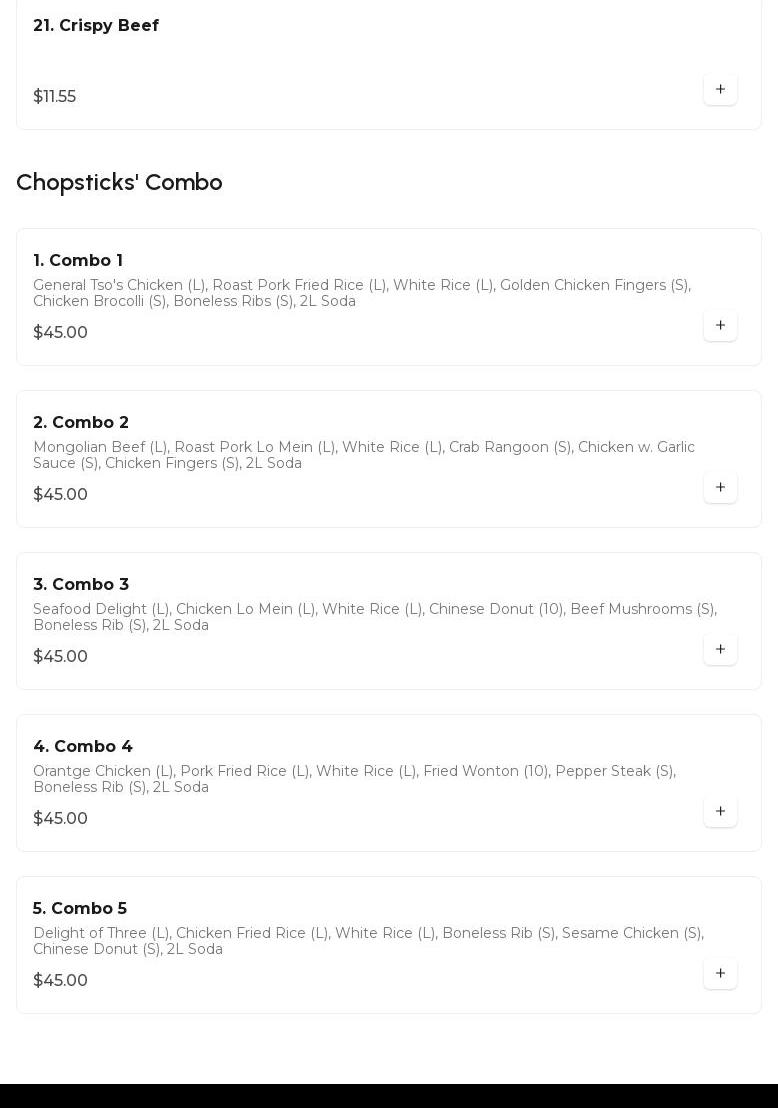
Task: Add Combo 2 using its plus button
Action: (720, 487)
